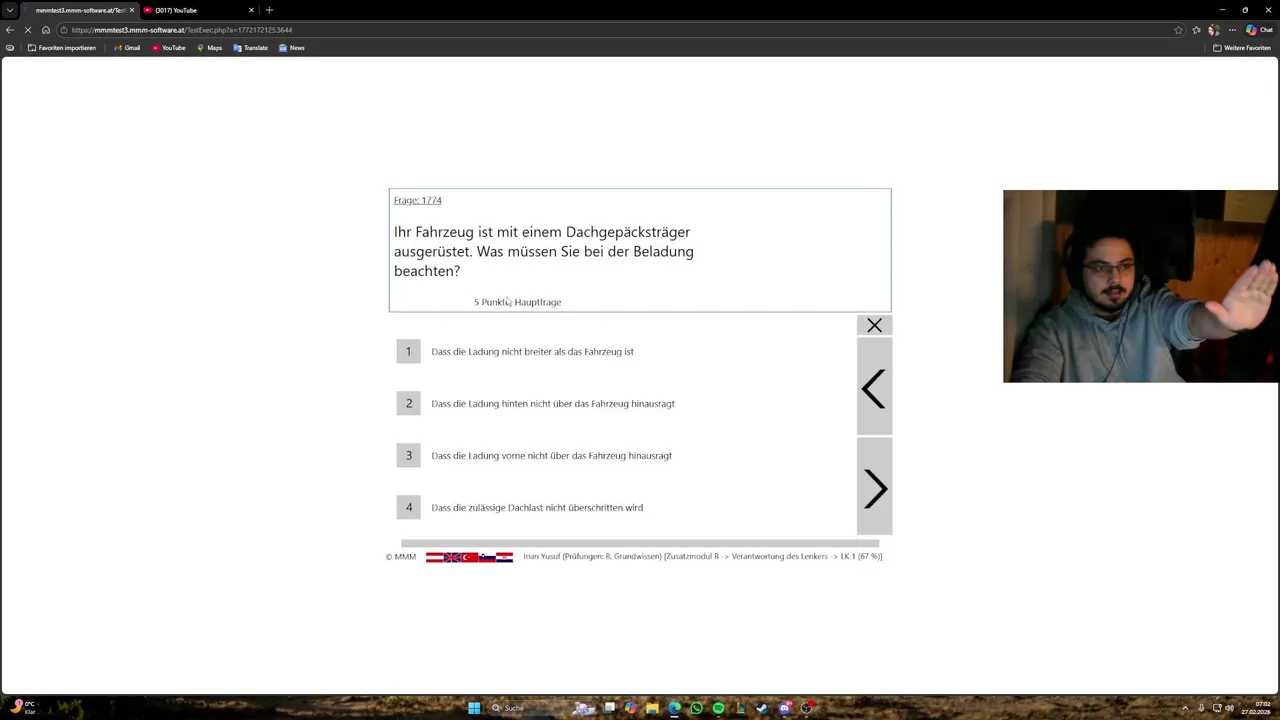Select answer box number 4
1280x720 pixels.
point(408,507)
